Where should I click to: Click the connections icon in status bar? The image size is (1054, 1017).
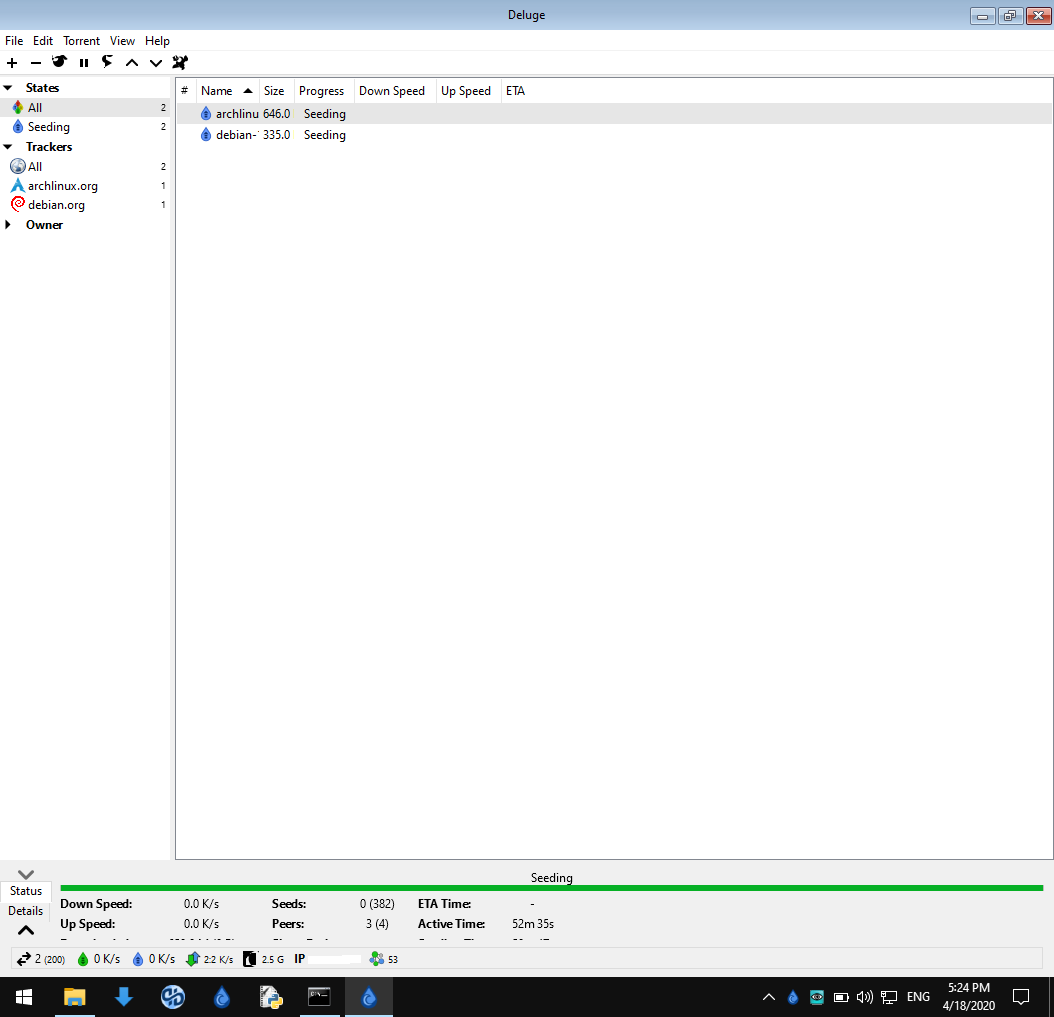[24, 959]
